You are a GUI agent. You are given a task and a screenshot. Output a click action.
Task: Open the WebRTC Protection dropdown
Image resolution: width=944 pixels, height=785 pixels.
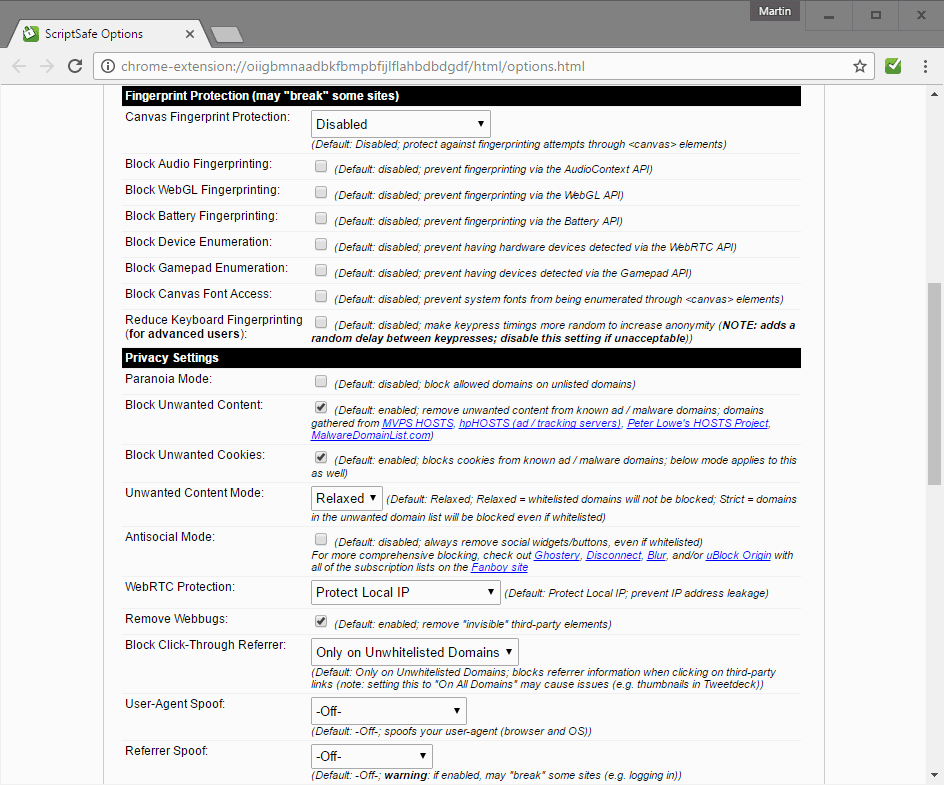tap(404, 591)
